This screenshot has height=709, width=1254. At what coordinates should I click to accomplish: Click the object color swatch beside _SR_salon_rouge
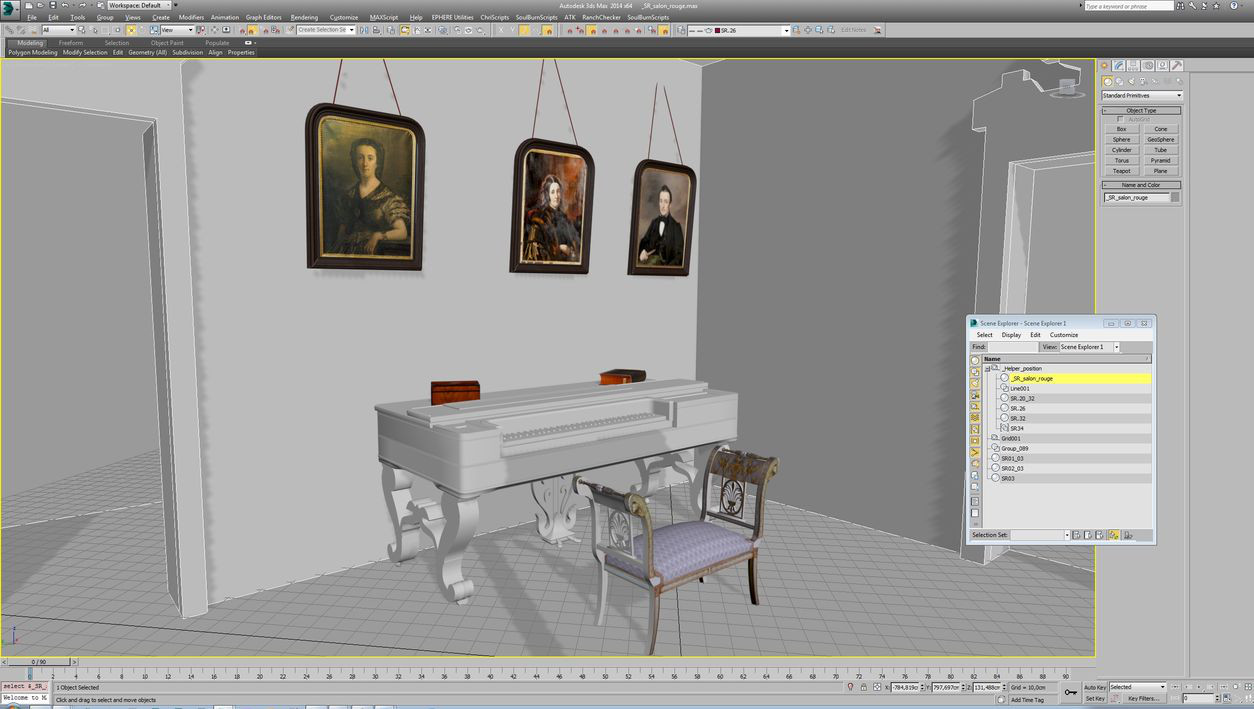(x=1175, y=198)
